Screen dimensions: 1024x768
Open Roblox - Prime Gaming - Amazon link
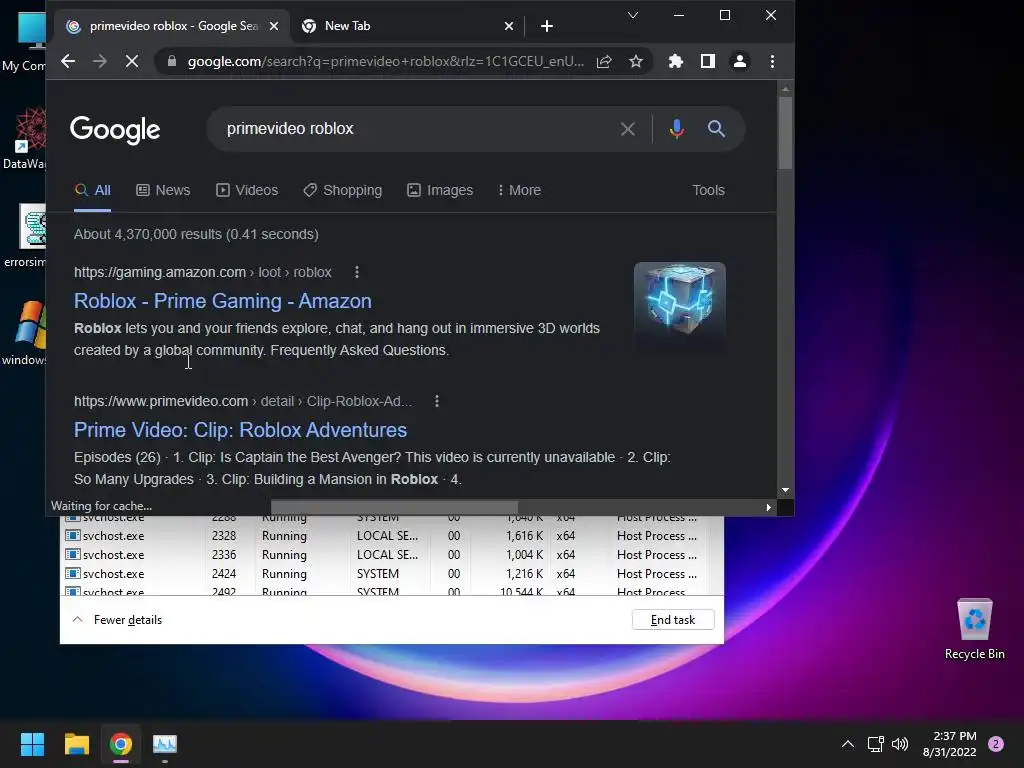[223, 300]
